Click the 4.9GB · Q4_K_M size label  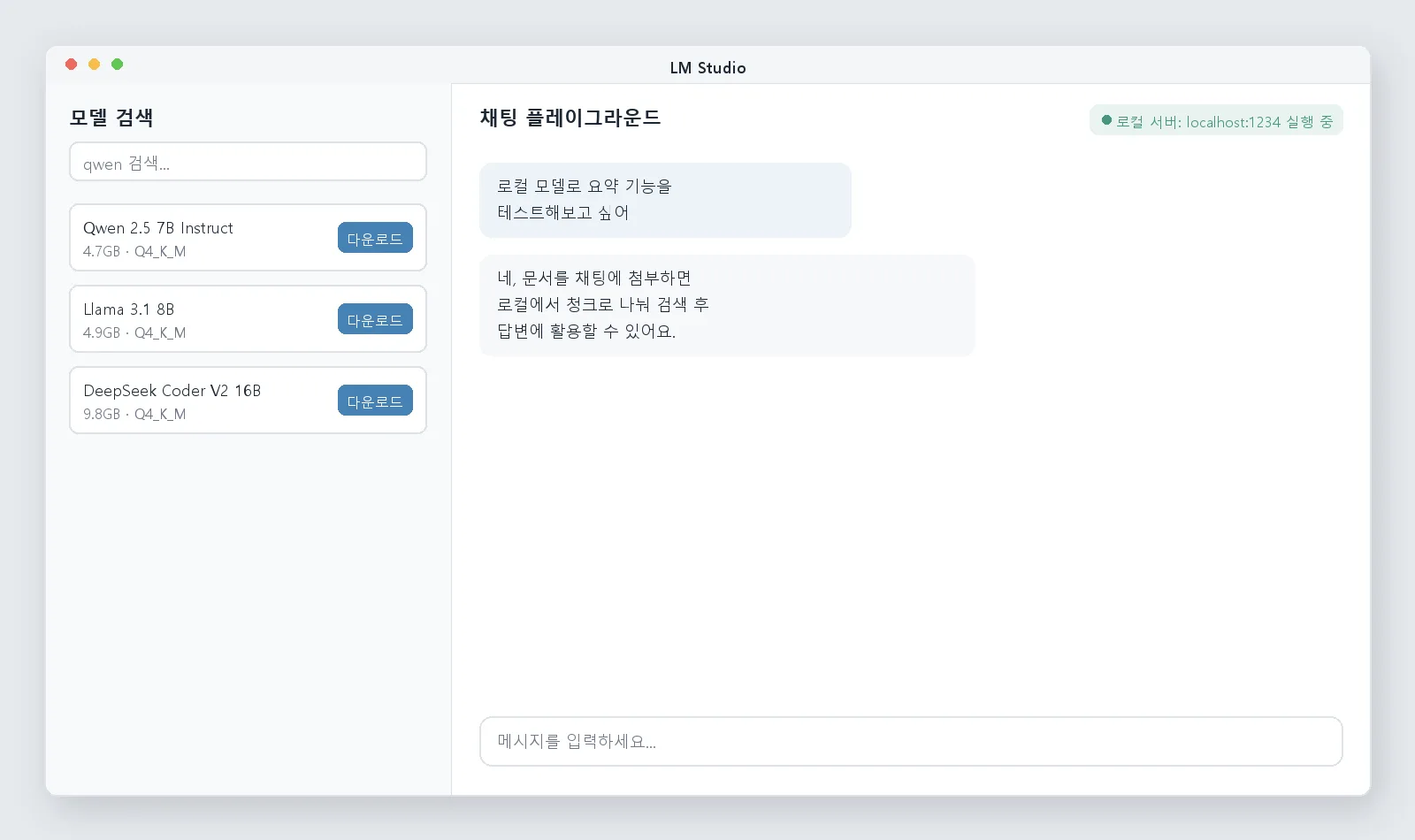click(x=134, y=333)
